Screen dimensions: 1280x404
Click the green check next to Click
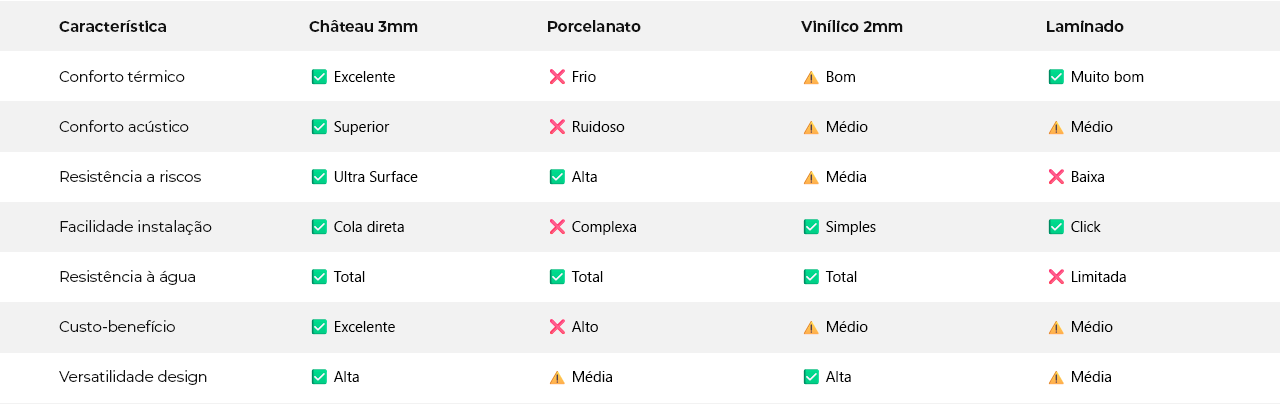pyautogui.click(x=1056, y=227)
